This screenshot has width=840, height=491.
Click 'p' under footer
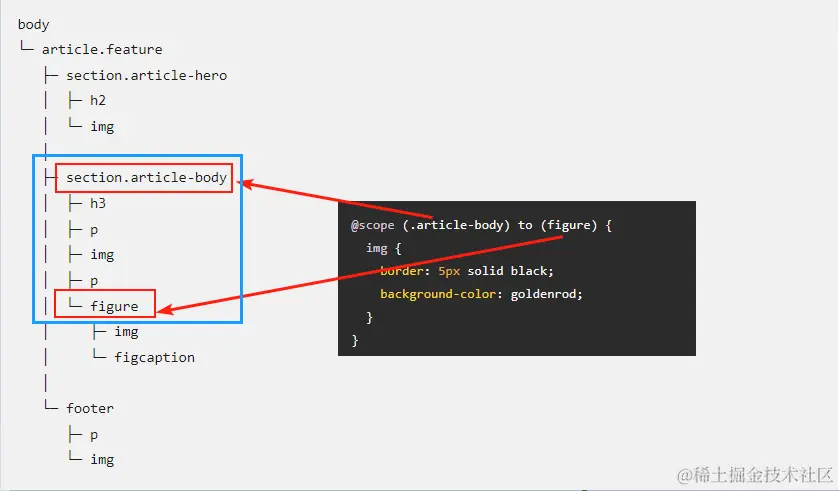click(x=94, y=435)
